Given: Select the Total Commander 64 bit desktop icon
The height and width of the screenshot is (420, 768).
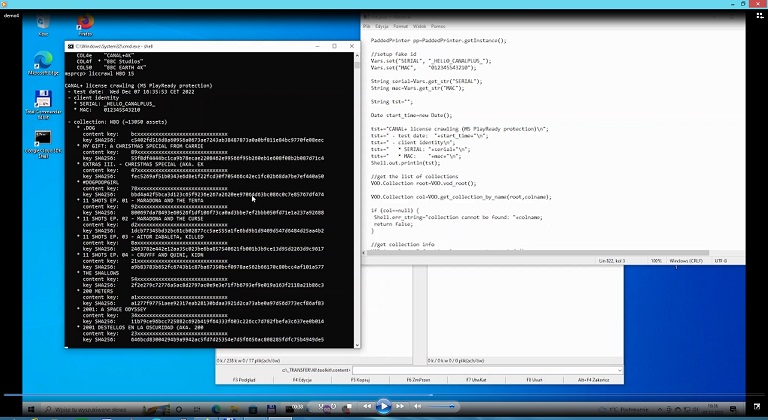Looking at the screenshot, I should click(x=43, y=104).
